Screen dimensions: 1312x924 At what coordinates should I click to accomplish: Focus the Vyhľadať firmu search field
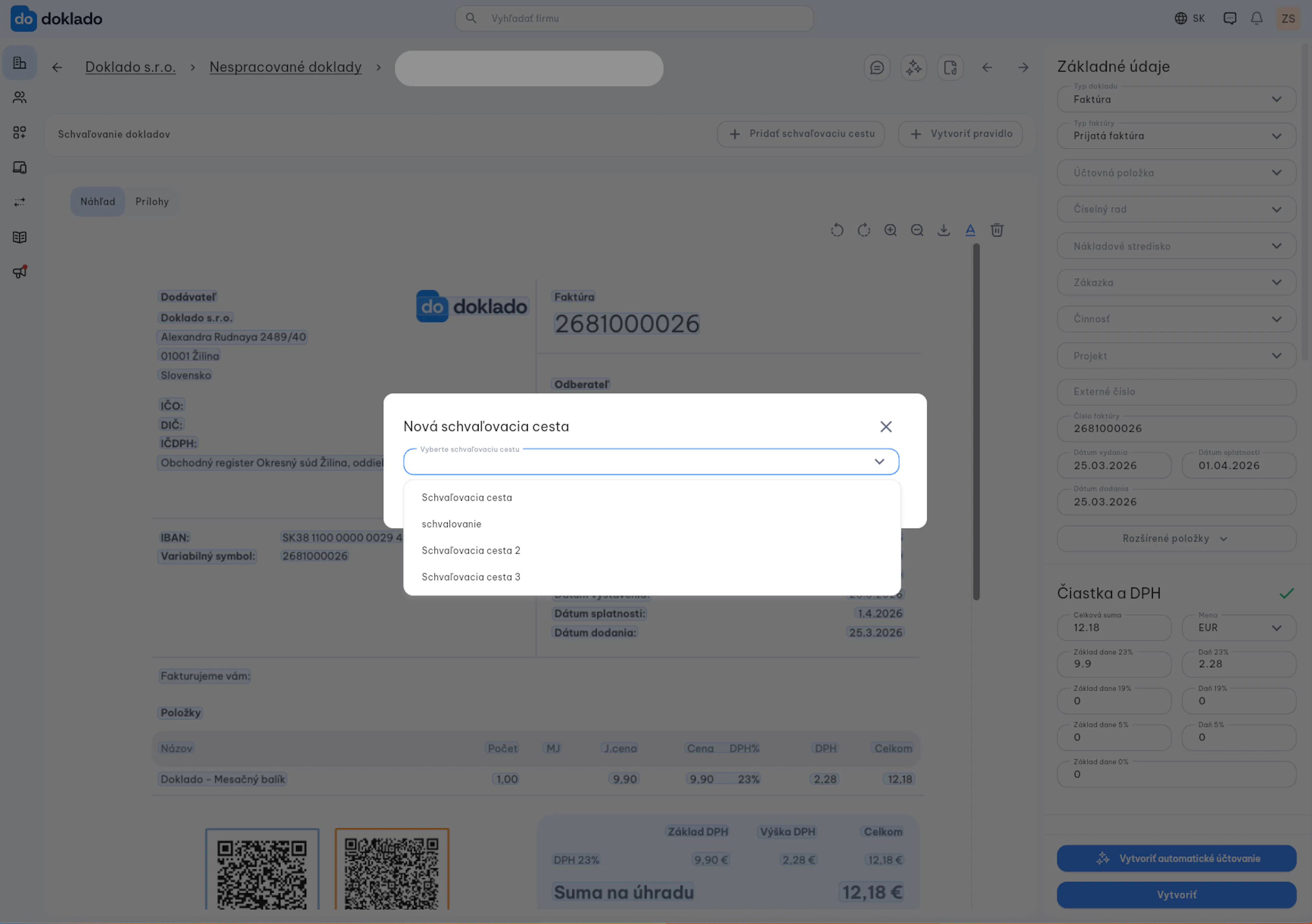point(634,18)
